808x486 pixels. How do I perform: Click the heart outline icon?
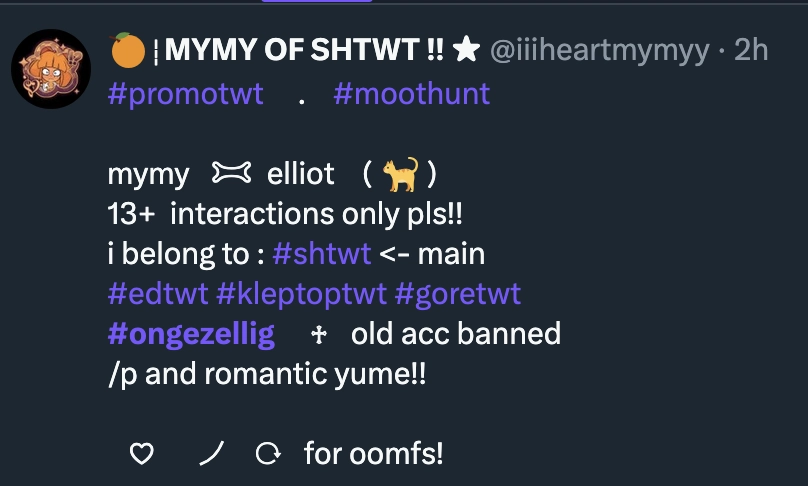(x=142, y=455)
